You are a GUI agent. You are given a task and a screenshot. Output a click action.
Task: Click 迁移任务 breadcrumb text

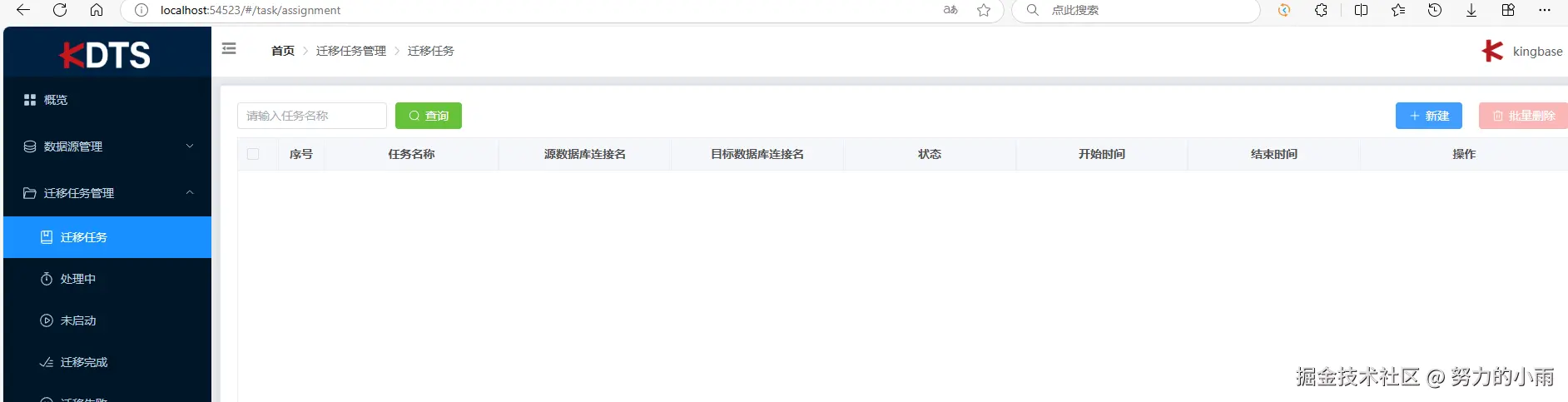[x=431, y=51]
